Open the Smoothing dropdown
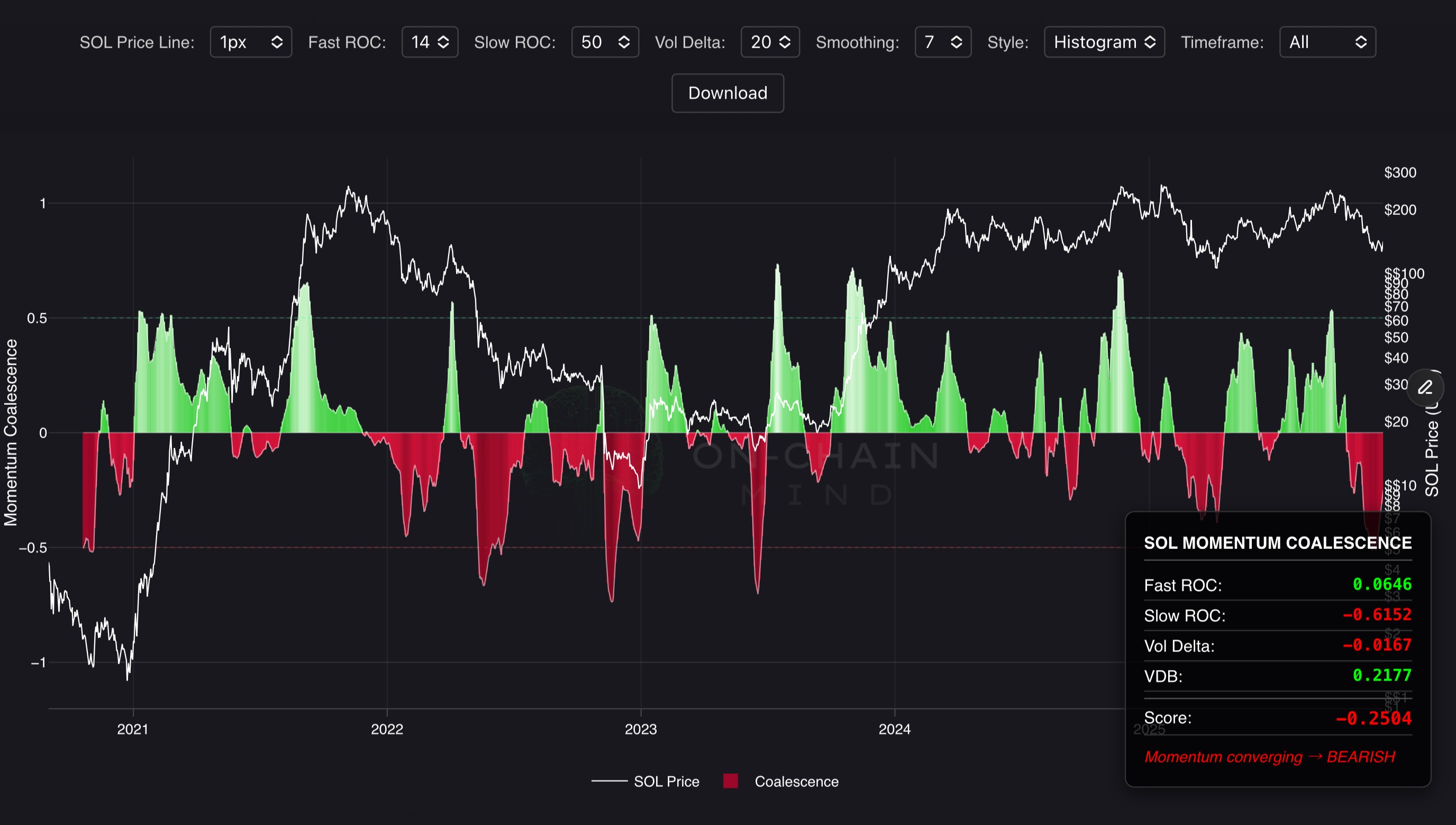 coord(942,42)
